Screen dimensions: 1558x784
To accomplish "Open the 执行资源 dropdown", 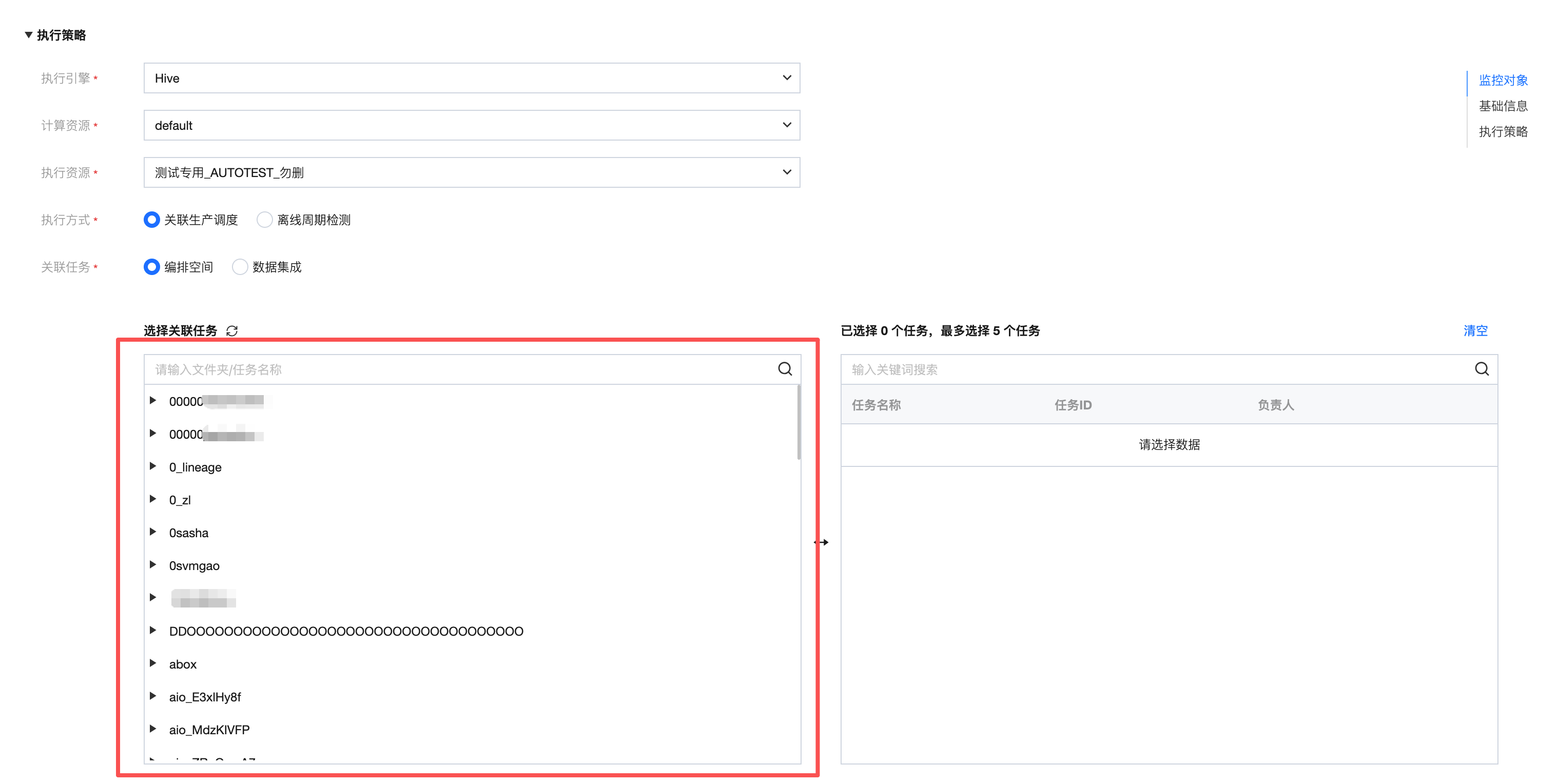I will [x=471, y=172].
